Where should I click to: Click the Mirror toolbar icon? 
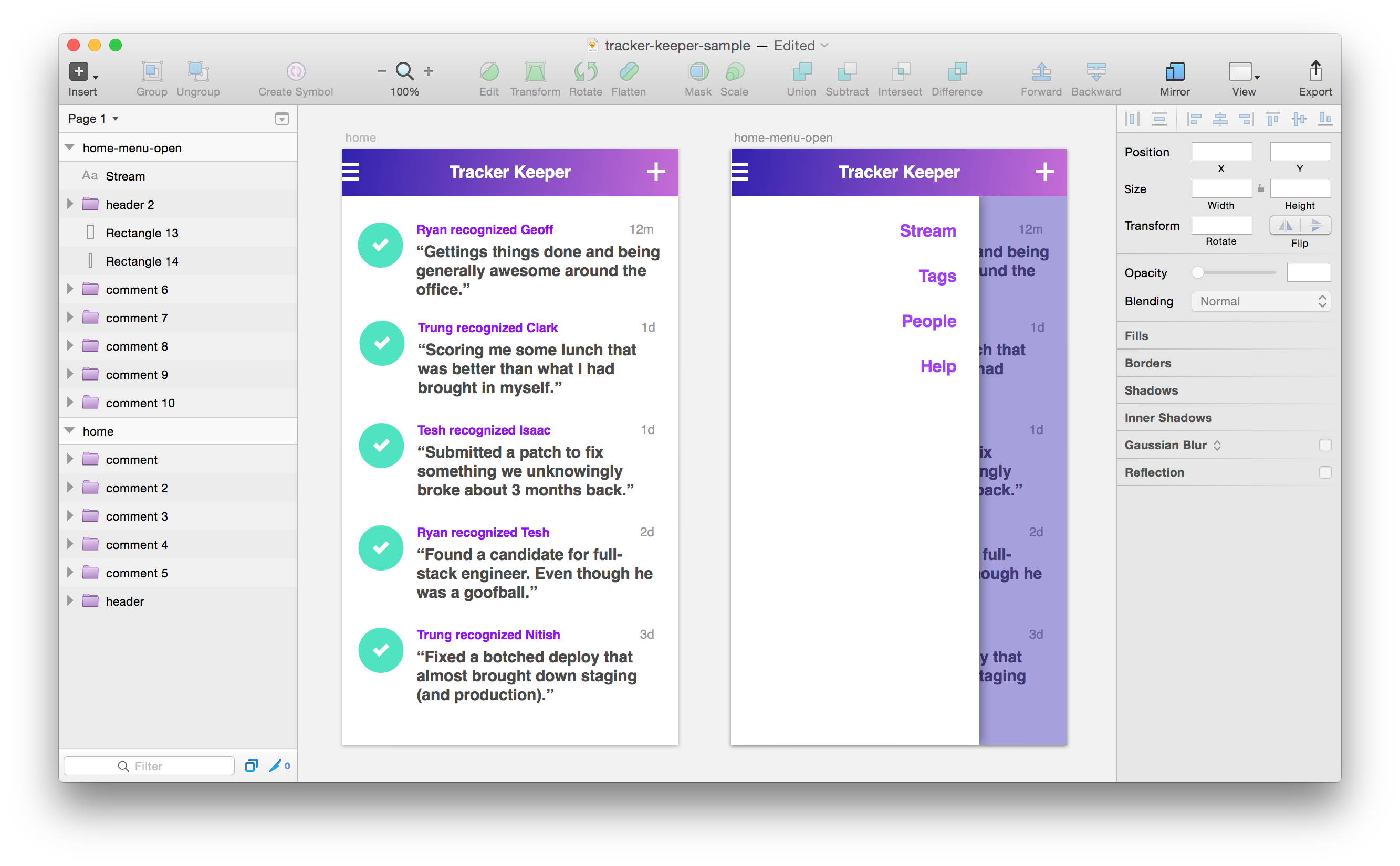pos(1174,71)
